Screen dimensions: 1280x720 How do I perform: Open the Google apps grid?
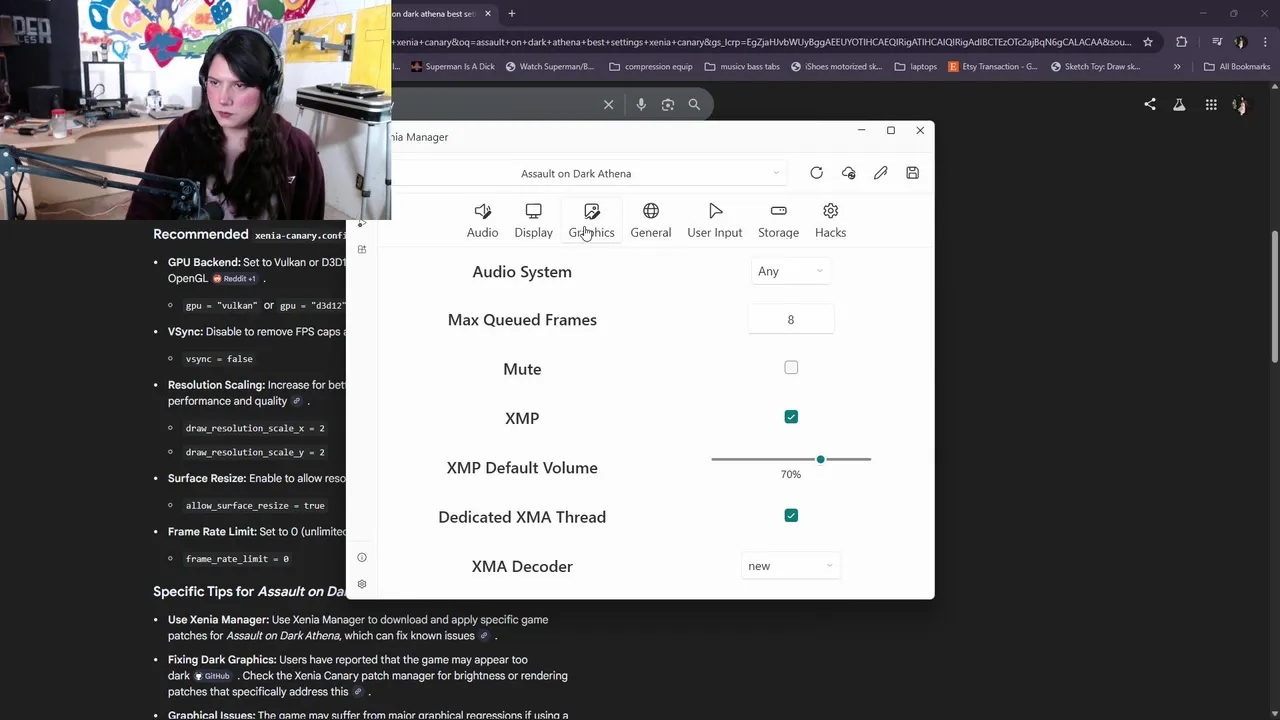(x=1211, y=104)
